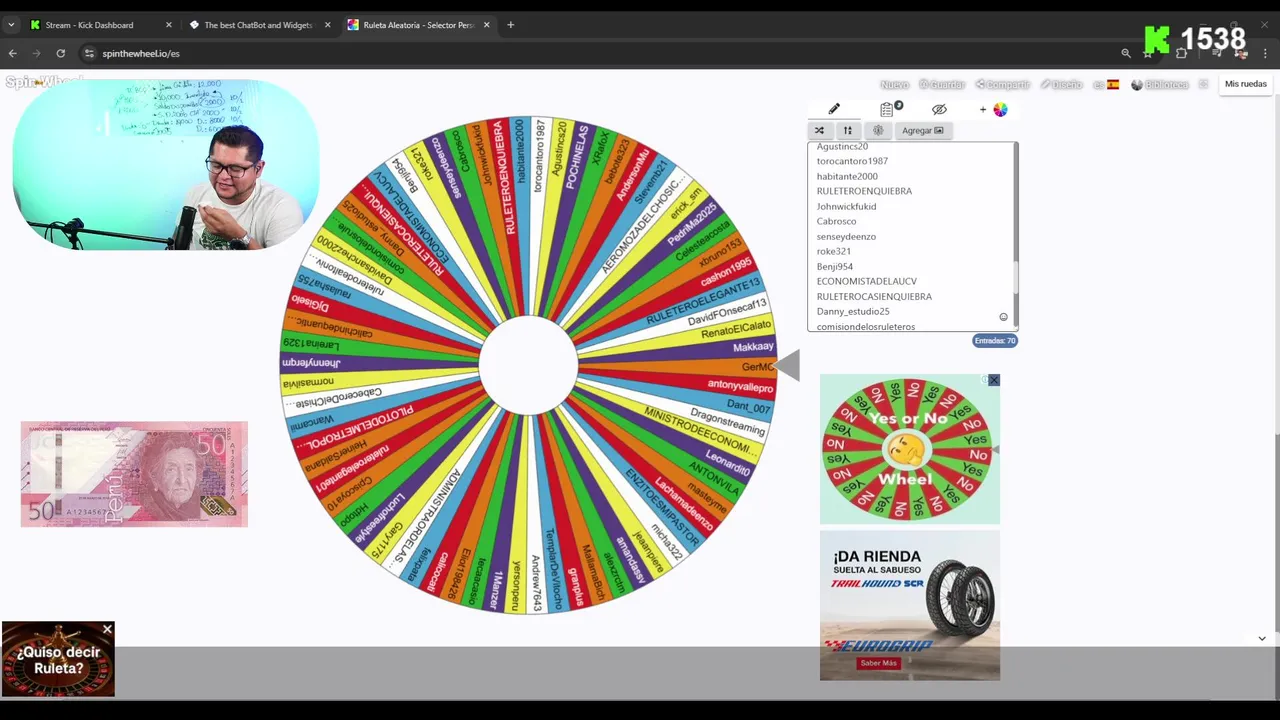
Task: Go back in the browser
Action: [x=13, y=53]
